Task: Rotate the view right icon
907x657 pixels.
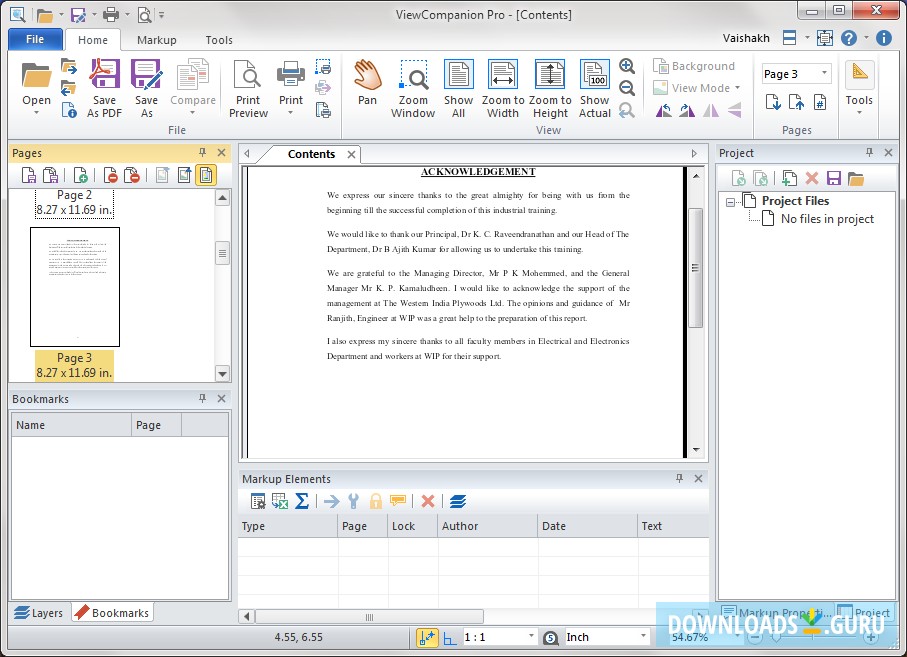Action: point(687,110)
